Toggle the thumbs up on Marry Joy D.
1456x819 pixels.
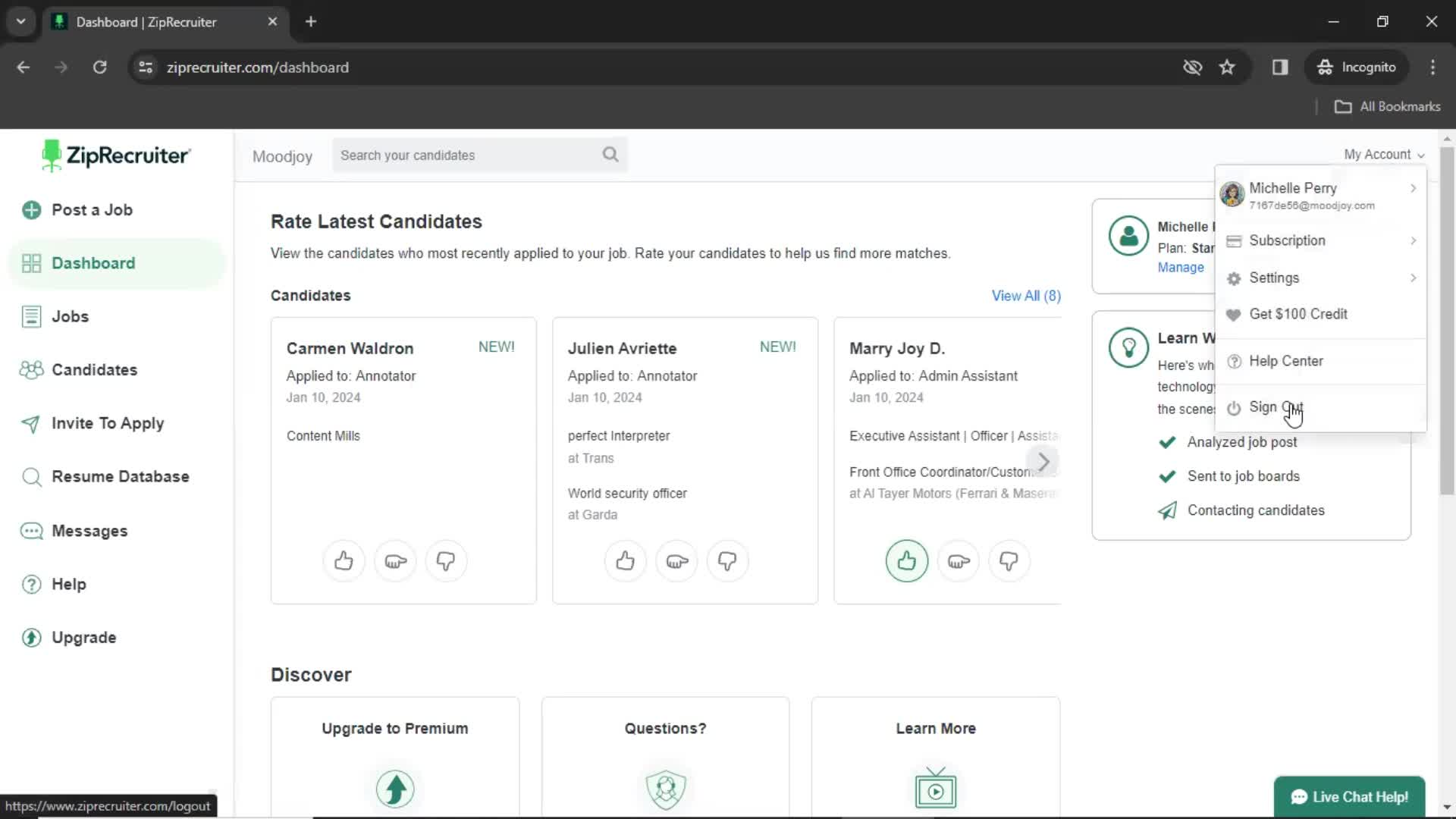click(x=907, y=561)
